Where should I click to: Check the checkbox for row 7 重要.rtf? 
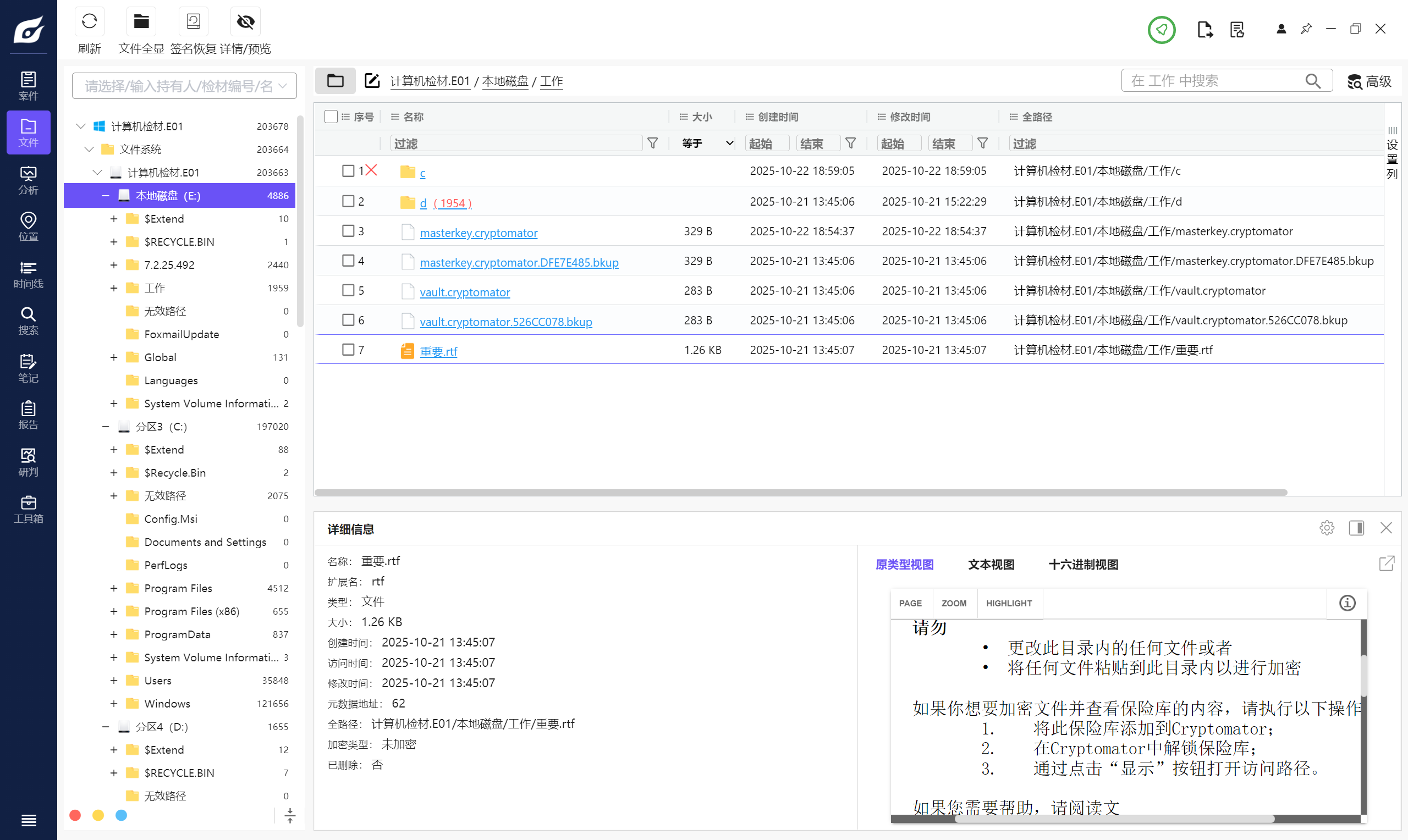pos(348,350)
